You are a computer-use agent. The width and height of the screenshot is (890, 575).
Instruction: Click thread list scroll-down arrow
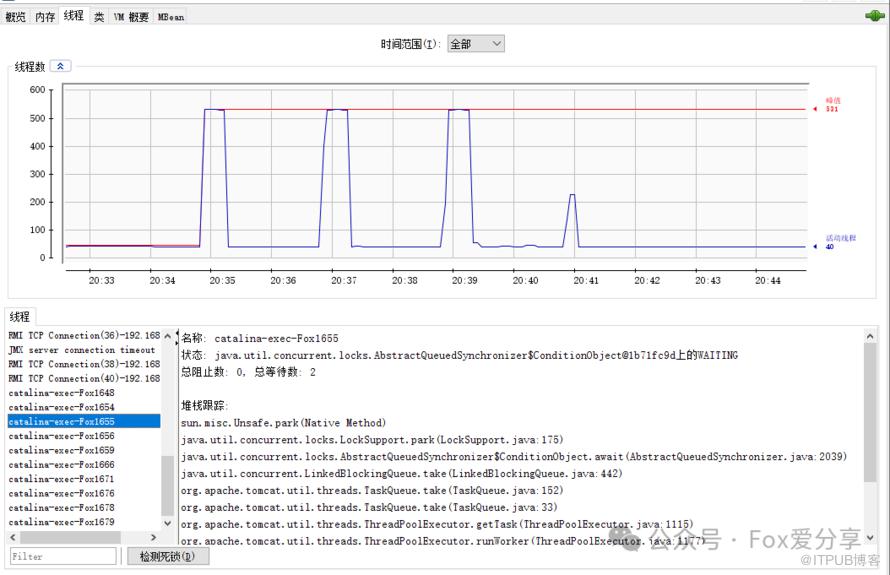click(167, 522)
